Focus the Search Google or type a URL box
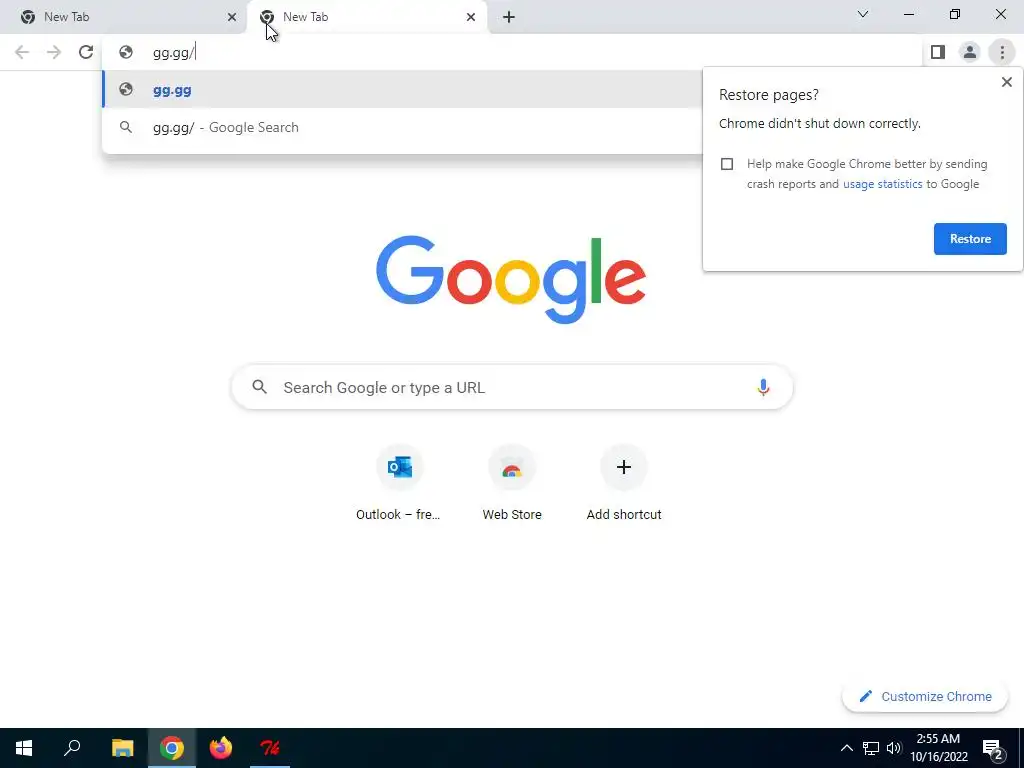The image size is (1024, 768). pyautogui.click(x=512, y=387)
